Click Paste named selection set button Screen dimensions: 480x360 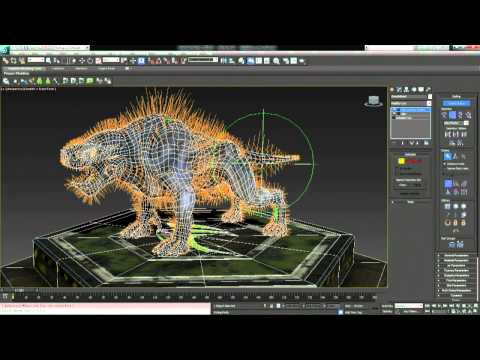click(417, 185)
